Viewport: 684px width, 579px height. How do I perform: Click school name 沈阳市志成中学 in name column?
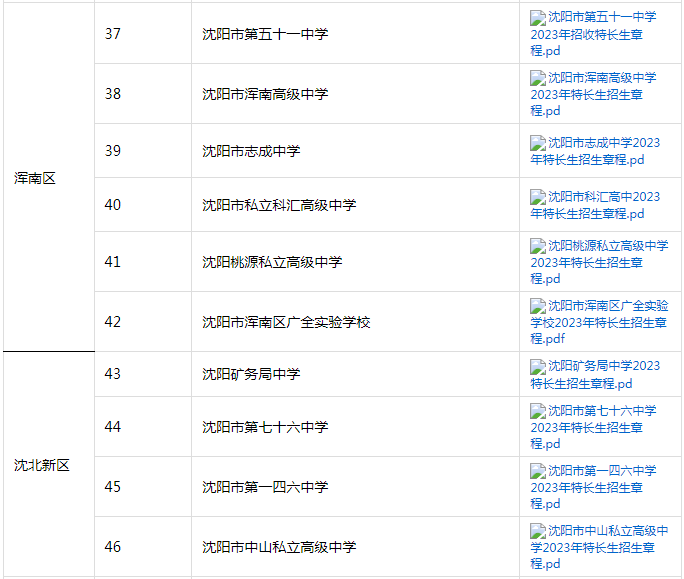point(251,151)
